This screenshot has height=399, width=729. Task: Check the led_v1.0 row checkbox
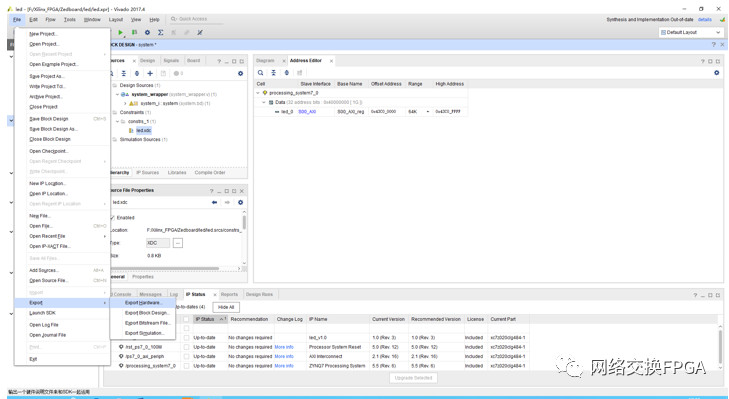click(186, 338)
